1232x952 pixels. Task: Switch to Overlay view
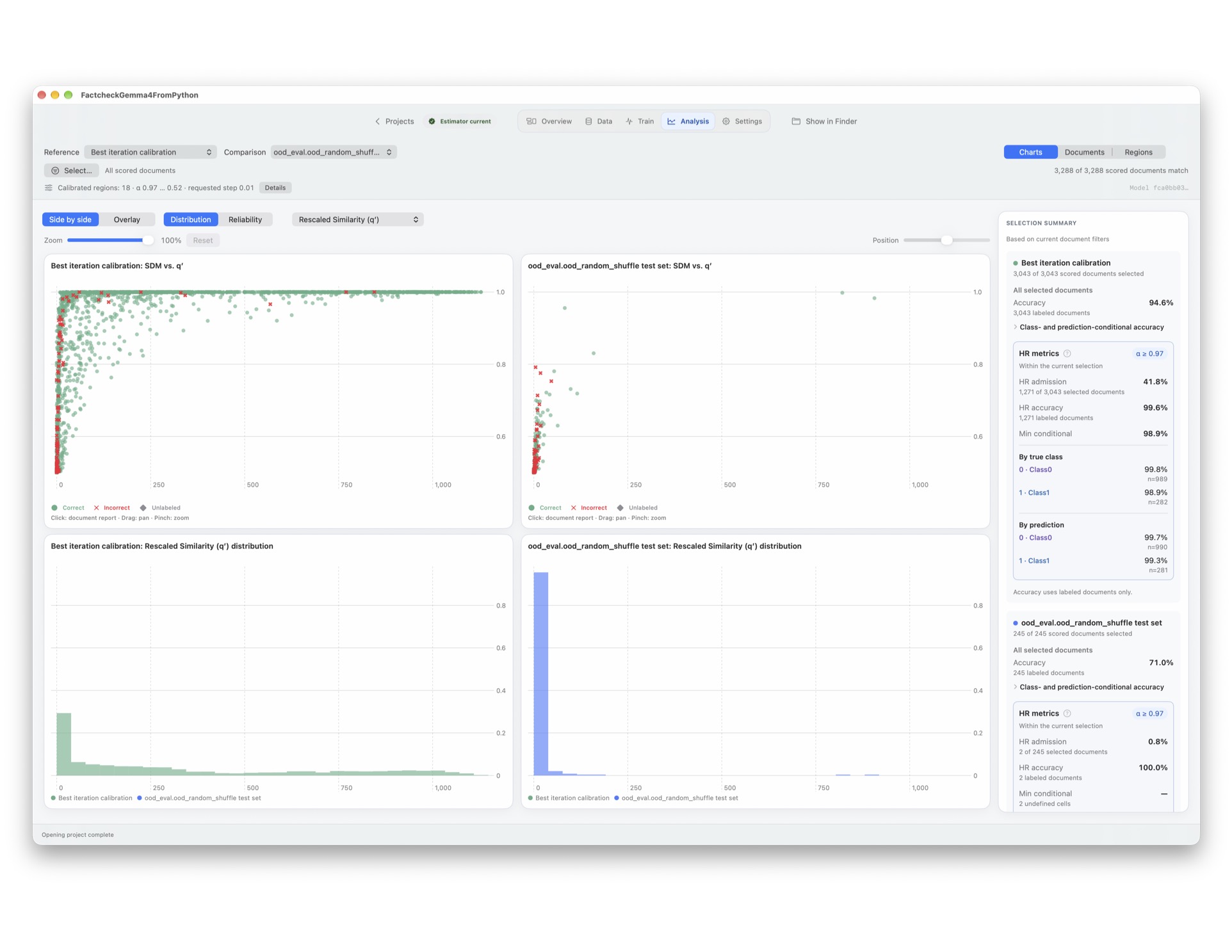coord(127,220)
